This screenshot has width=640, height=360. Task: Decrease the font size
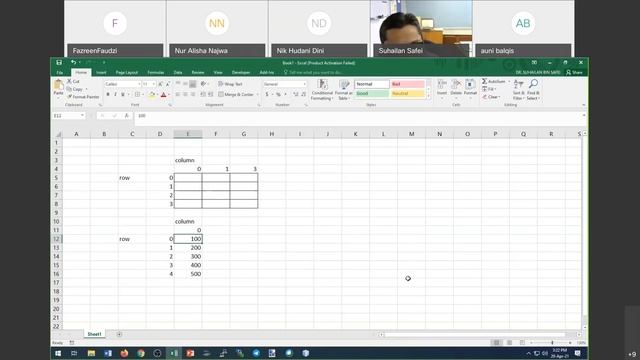pos(167,84)
